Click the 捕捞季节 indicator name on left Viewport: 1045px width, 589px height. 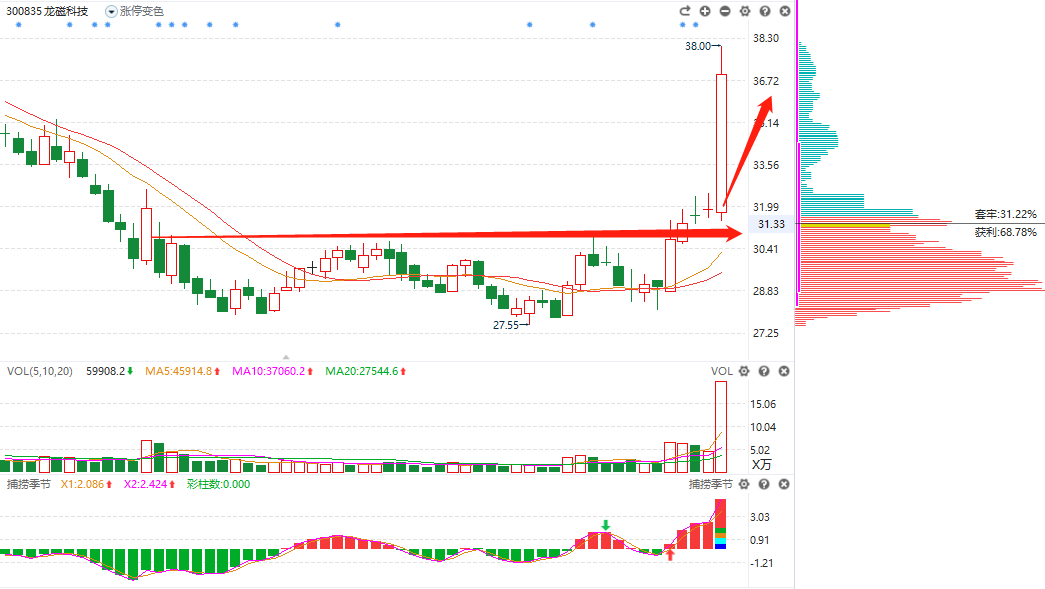point(28,484)
